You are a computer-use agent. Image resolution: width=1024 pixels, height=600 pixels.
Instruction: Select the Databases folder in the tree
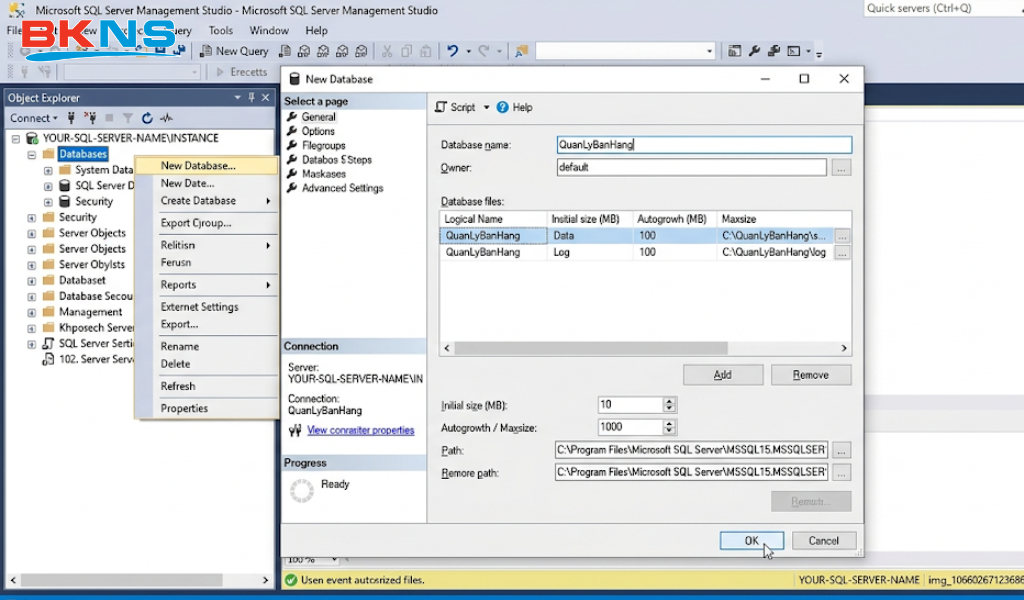(x=82, y=154)
